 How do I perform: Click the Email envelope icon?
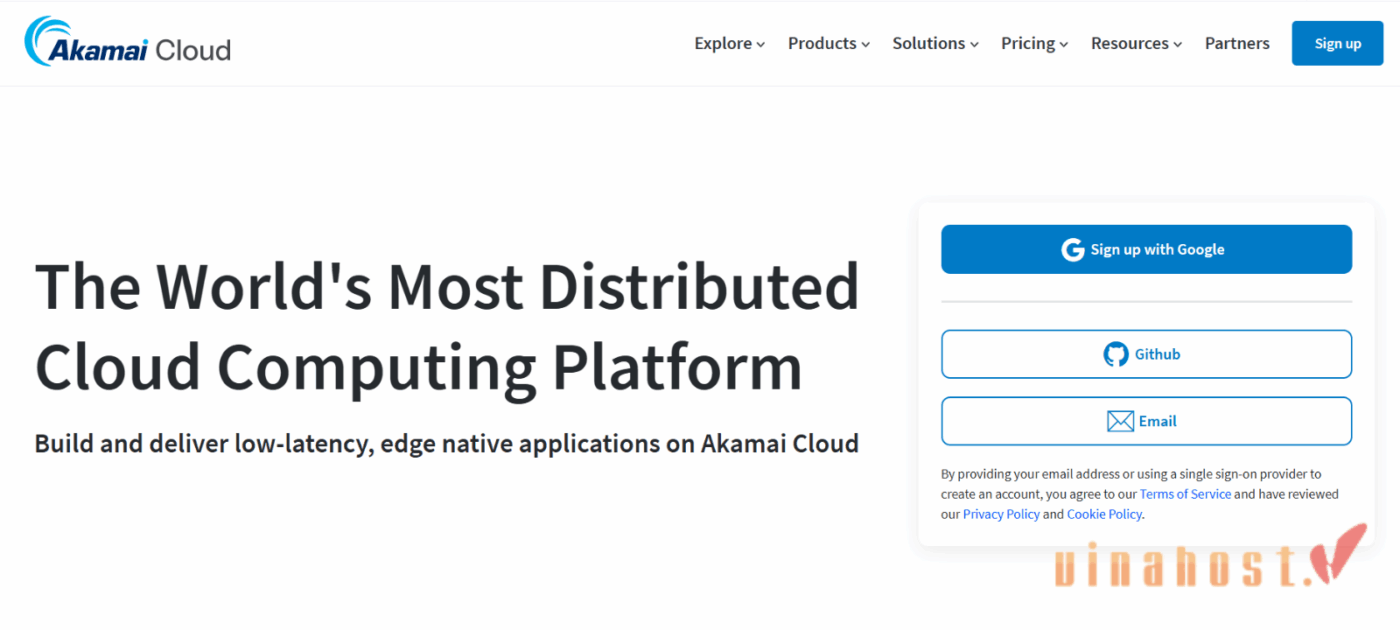[1120, 421]
